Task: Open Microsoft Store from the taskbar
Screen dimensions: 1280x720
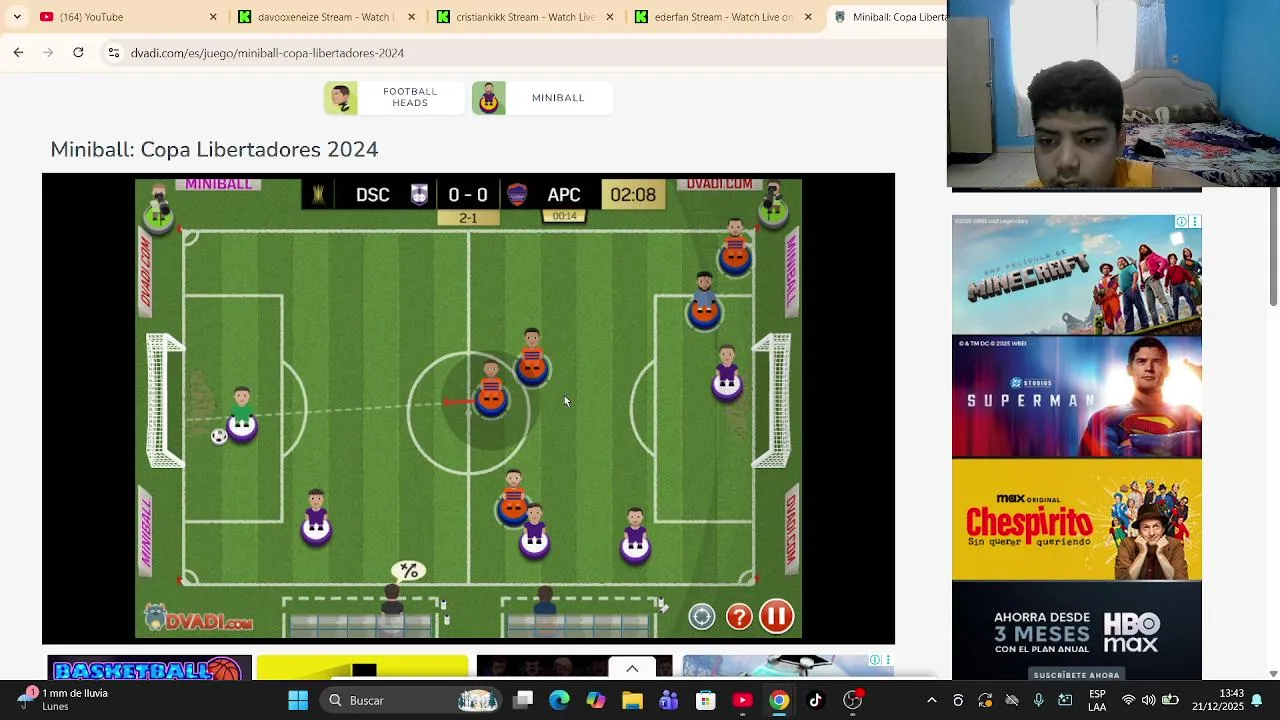Action: [706, 700]
